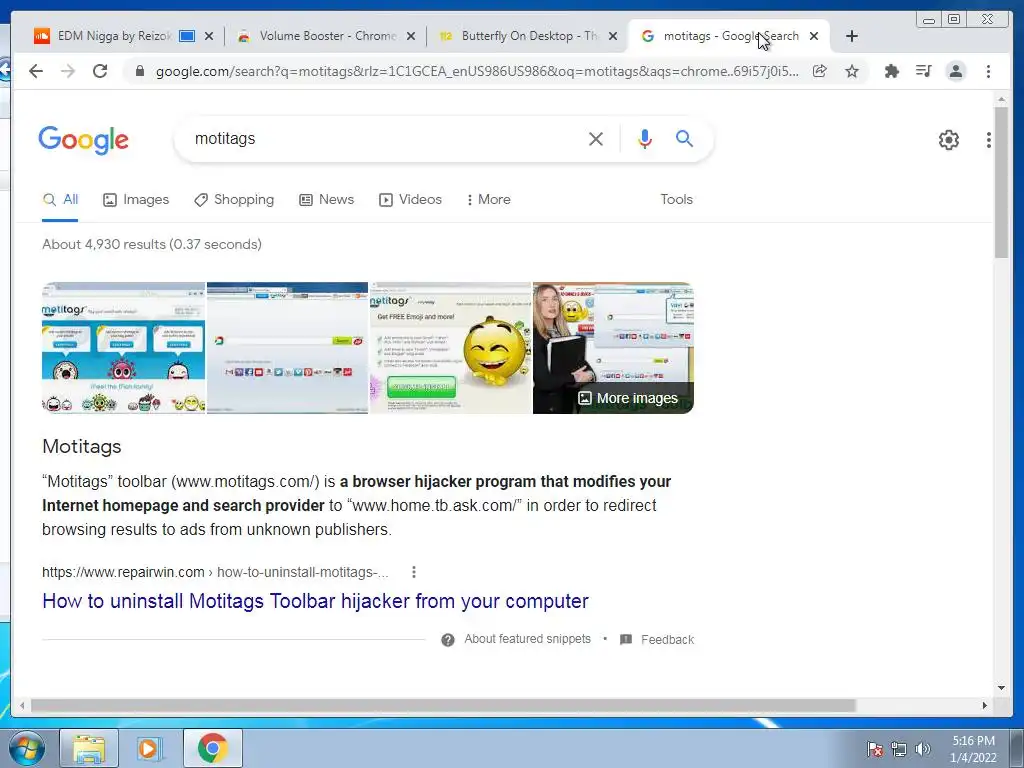Open the volume speaker tray icon
Viewport: 1024px width, 768px height.
923,749
